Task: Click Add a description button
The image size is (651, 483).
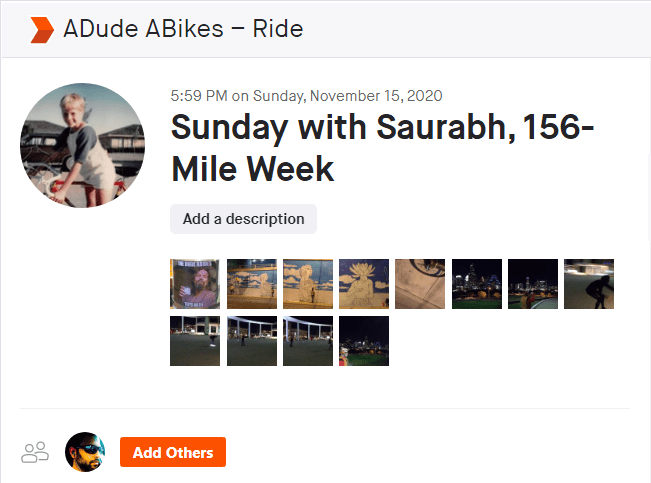Action: pyautogui.click(x=243, y=219)
